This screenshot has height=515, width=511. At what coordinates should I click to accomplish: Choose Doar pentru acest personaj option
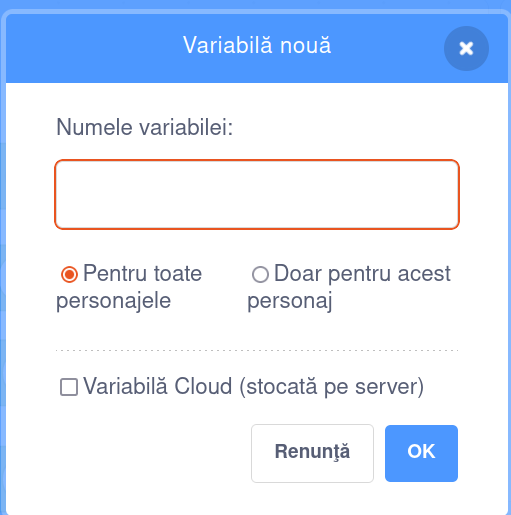tap(260, 275)
